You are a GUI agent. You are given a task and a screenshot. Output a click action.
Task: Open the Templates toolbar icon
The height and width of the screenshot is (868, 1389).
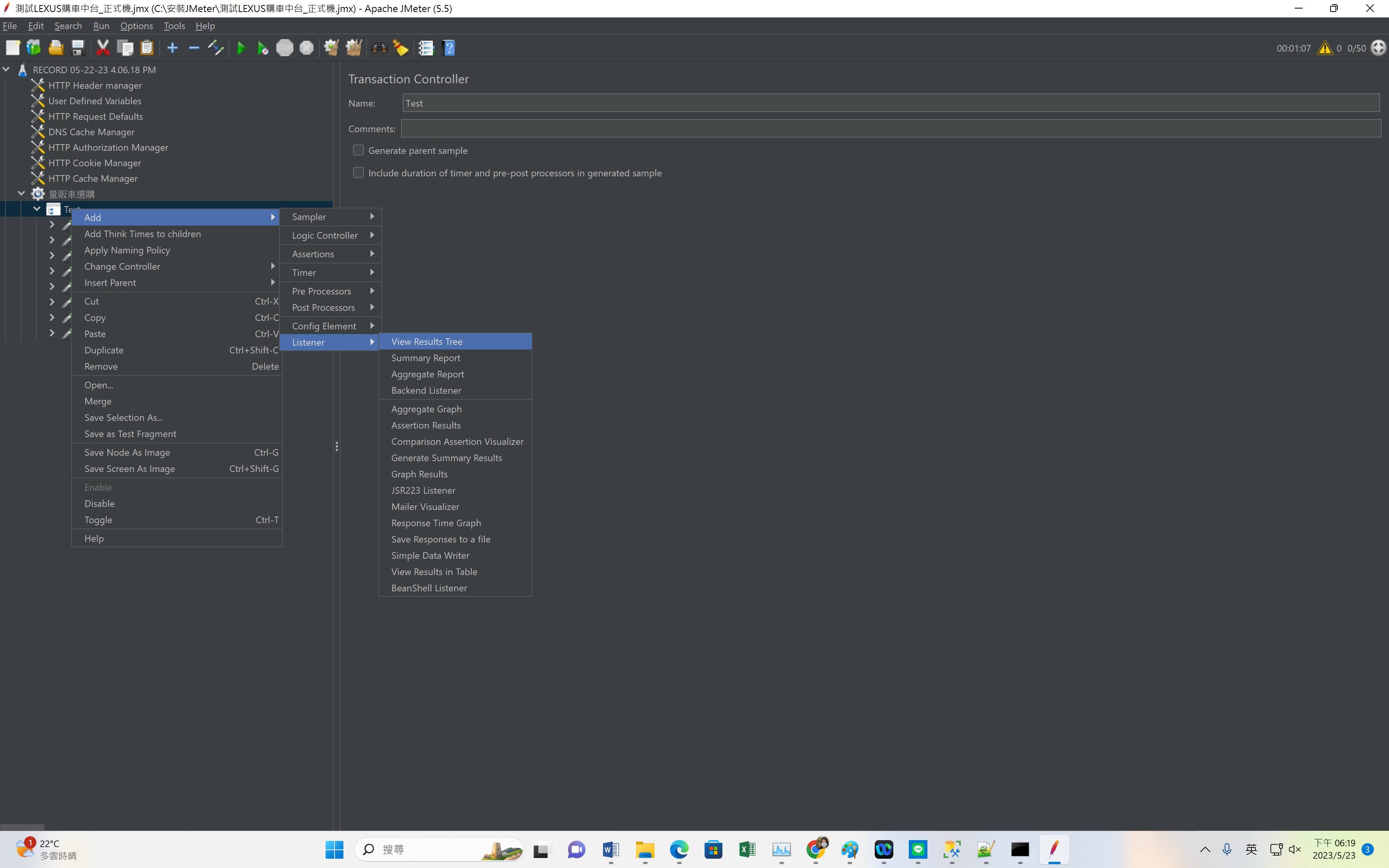[34, 48]
